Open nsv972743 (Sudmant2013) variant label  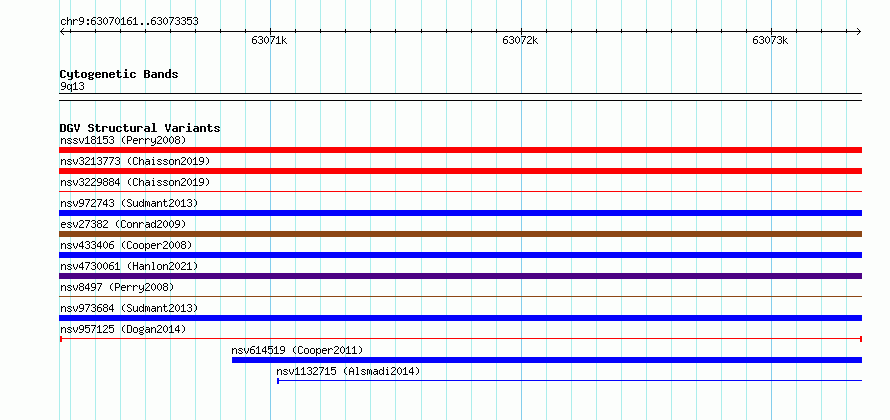point(129,203)
